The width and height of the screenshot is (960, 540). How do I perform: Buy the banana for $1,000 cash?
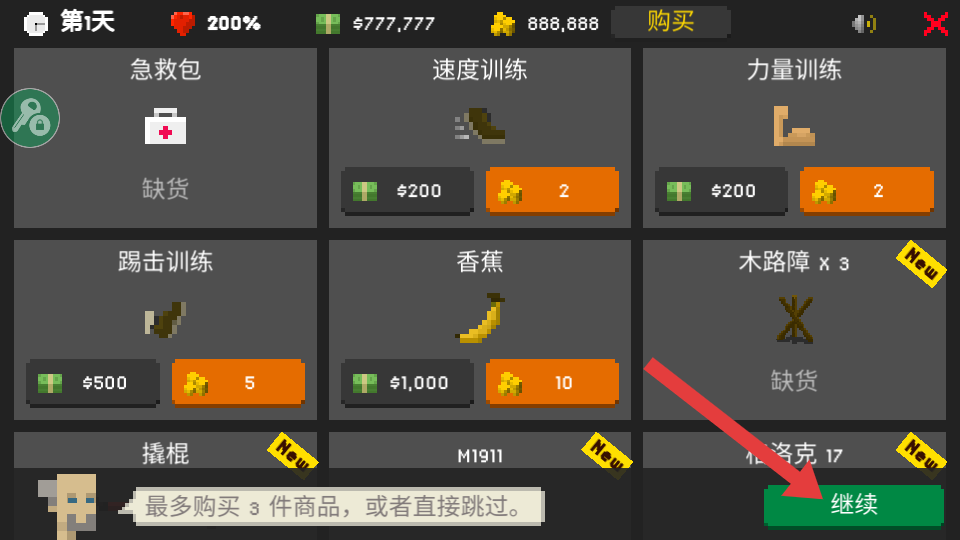click(407, 383)
